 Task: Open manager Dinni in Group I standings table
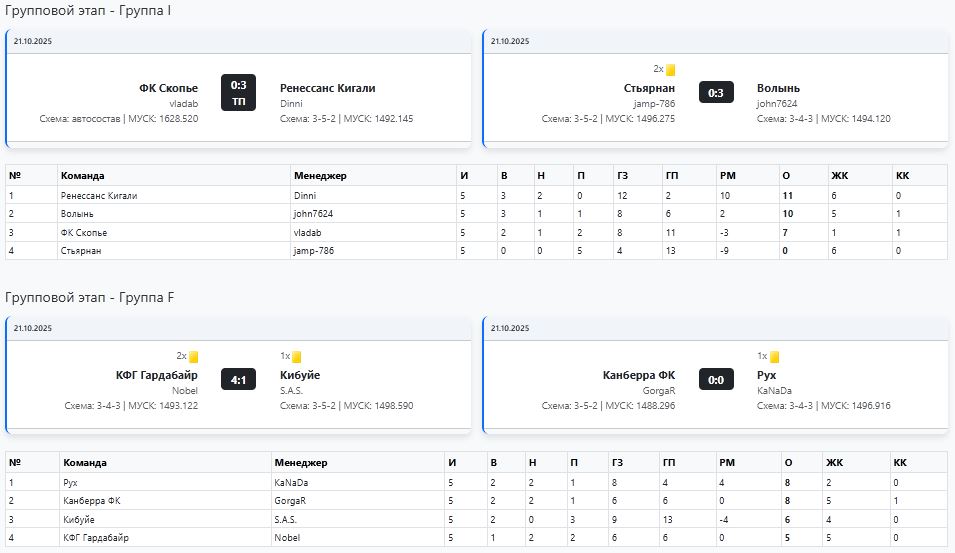click(304, 195)
